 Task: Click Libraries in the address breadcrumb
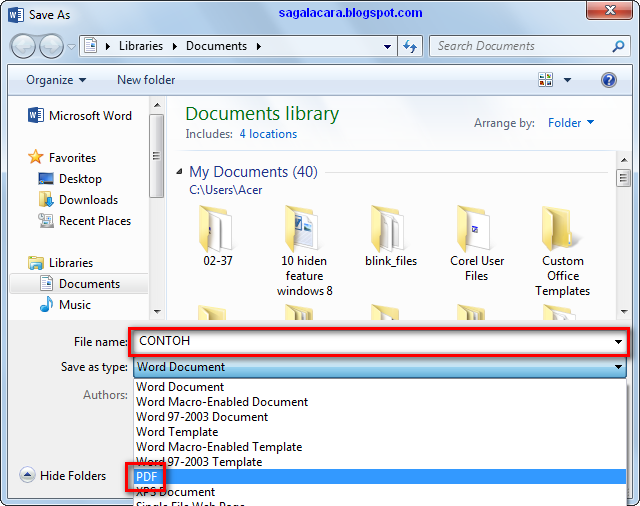click(x=141, y=46)
